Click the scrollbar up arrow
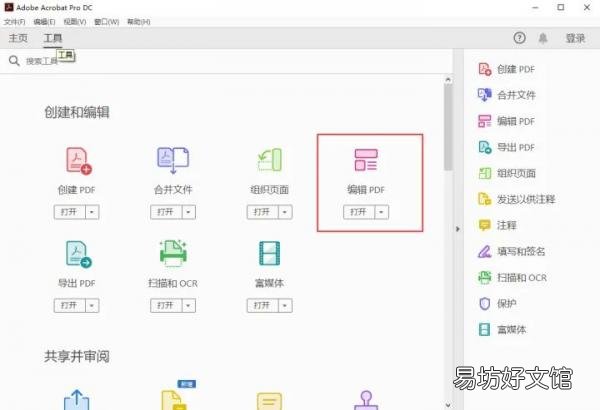The width and height of the screenshot is (600, 410). pyautogui.click(x=448, y=80)
